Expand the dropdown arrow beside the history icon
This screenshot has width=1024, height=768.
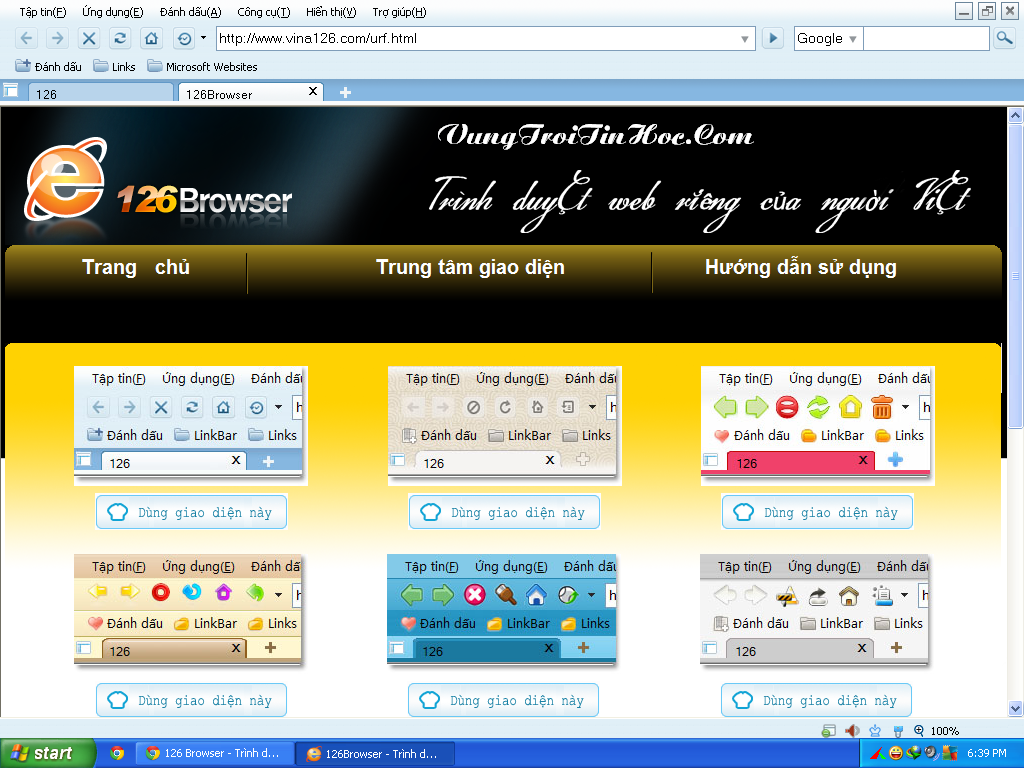point(203,38)
